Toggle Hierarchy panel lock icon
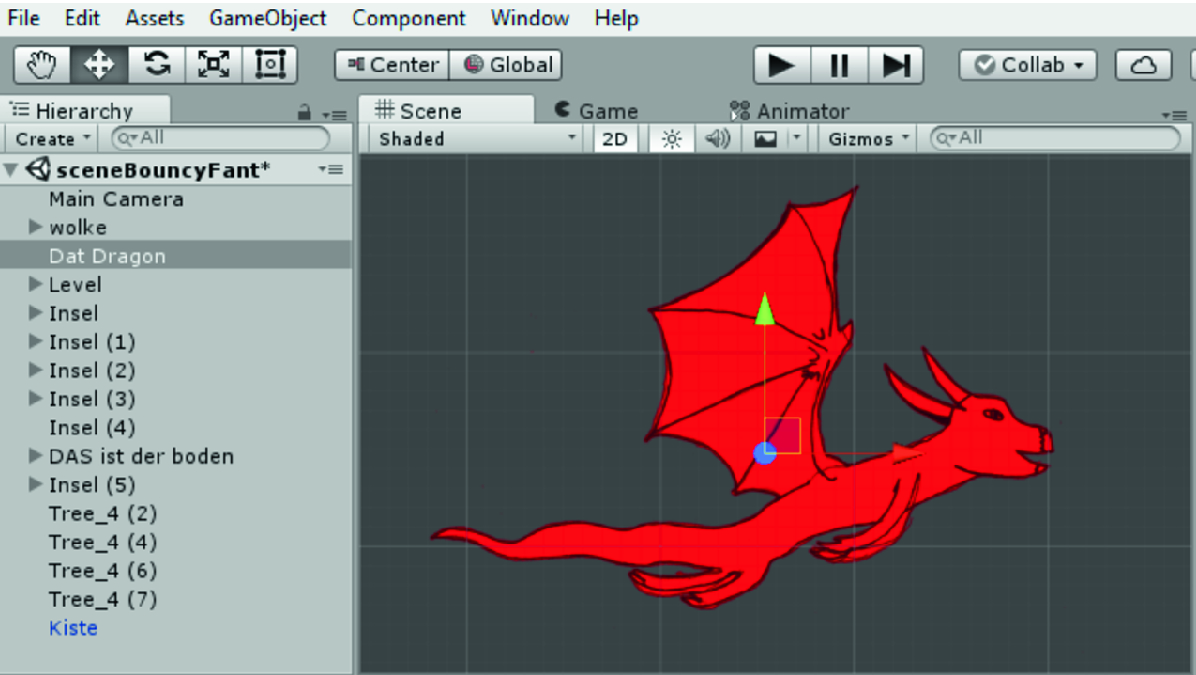Viewport: 1196px width, 675px height. [304, 113]
